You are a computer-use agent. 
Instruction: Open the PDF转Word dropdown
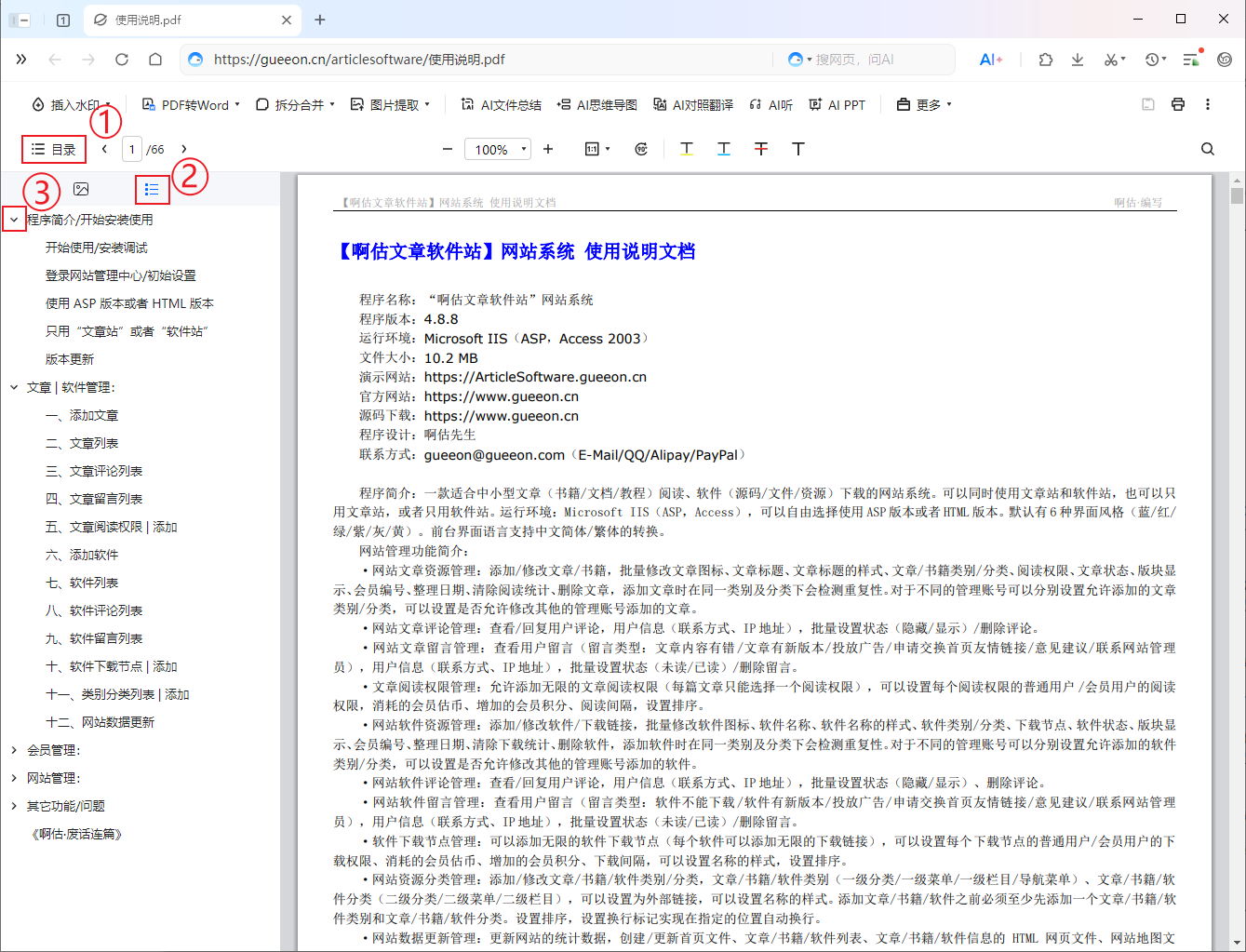191,104
